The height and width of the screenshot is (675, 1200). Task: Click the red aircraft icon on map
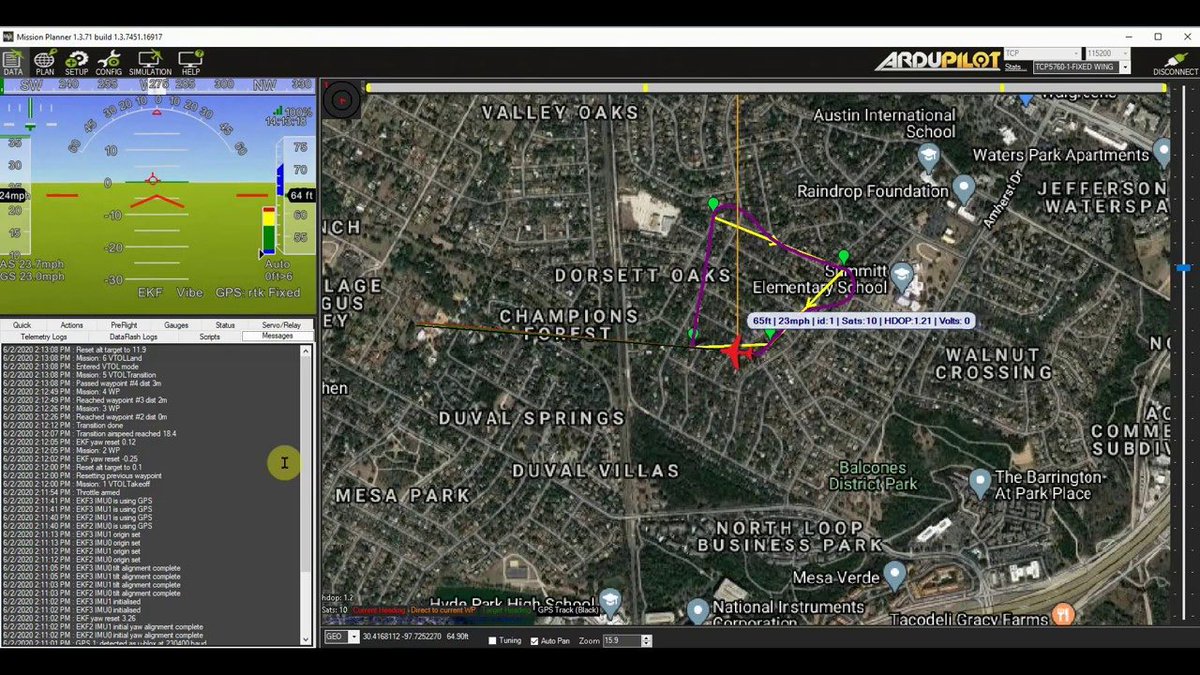pyautogui.click(x=736, y=353)
